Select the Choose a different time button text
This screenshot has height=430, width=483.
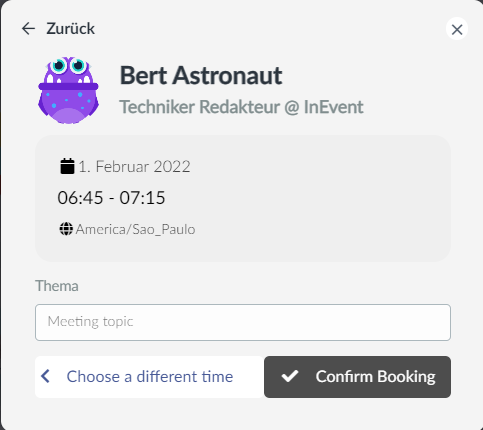click(x=150, y=377)
